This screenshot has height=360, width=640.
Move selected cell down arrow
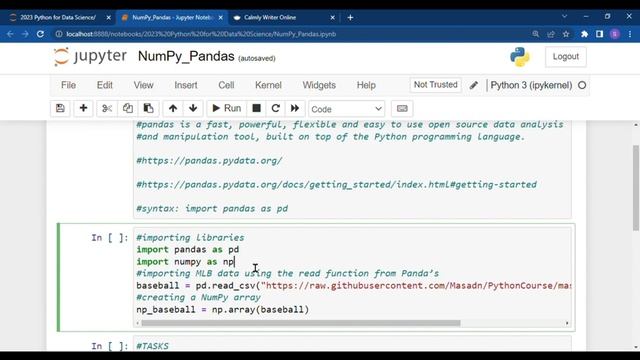193,109
